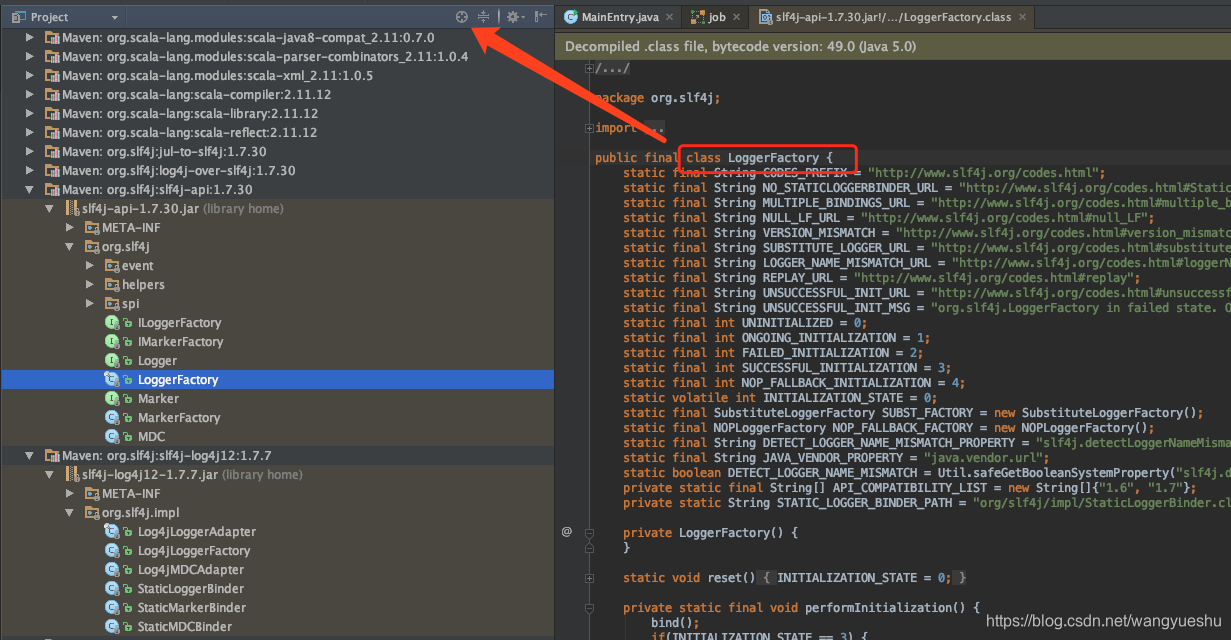The image size is (1231, 640).
Task: Open the Project panel settings gear
Action: click(x=513, y=15)
